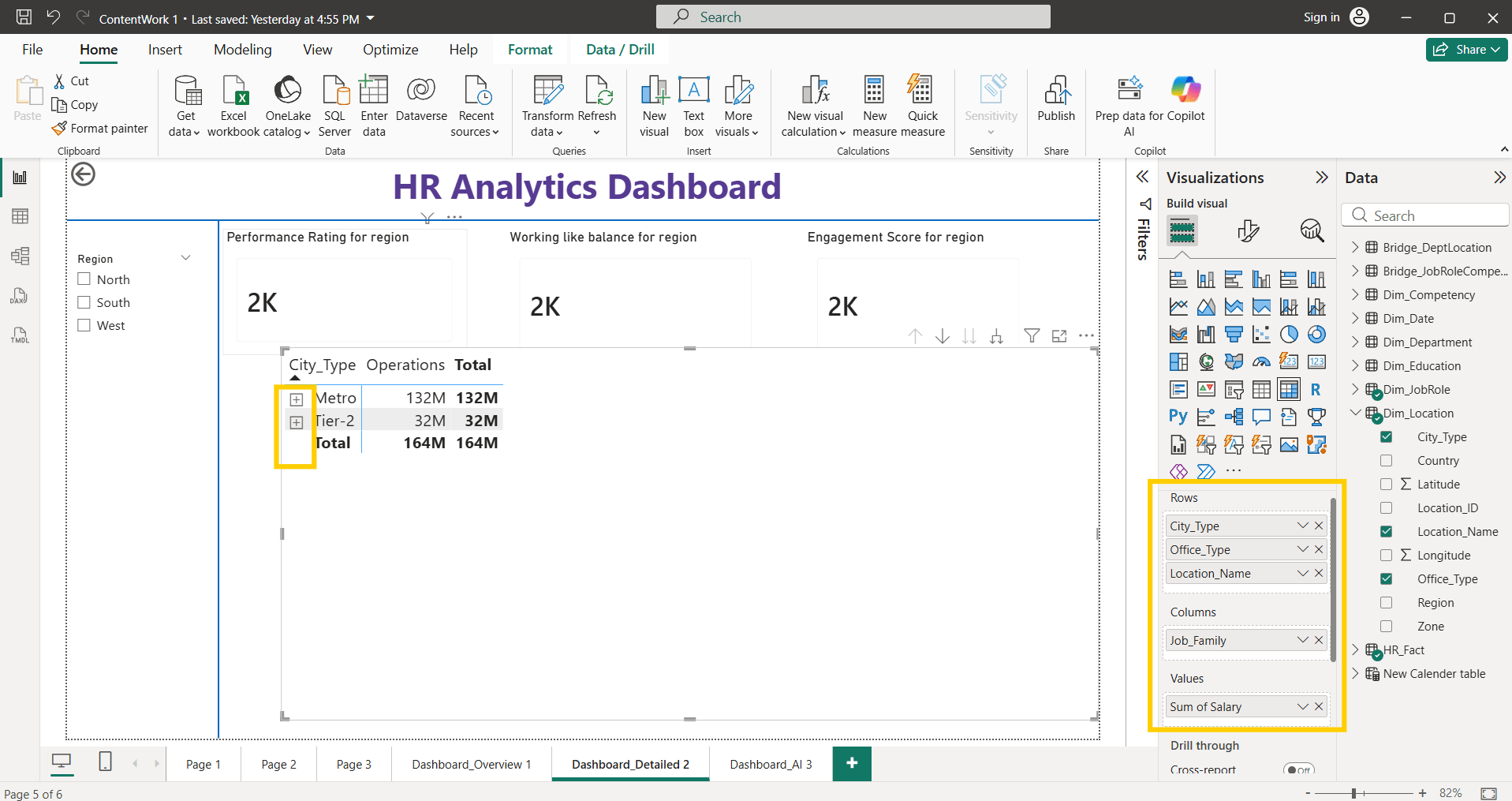
Task: Open the Table view in left sidebar
Action: click(x=20, y=216)
